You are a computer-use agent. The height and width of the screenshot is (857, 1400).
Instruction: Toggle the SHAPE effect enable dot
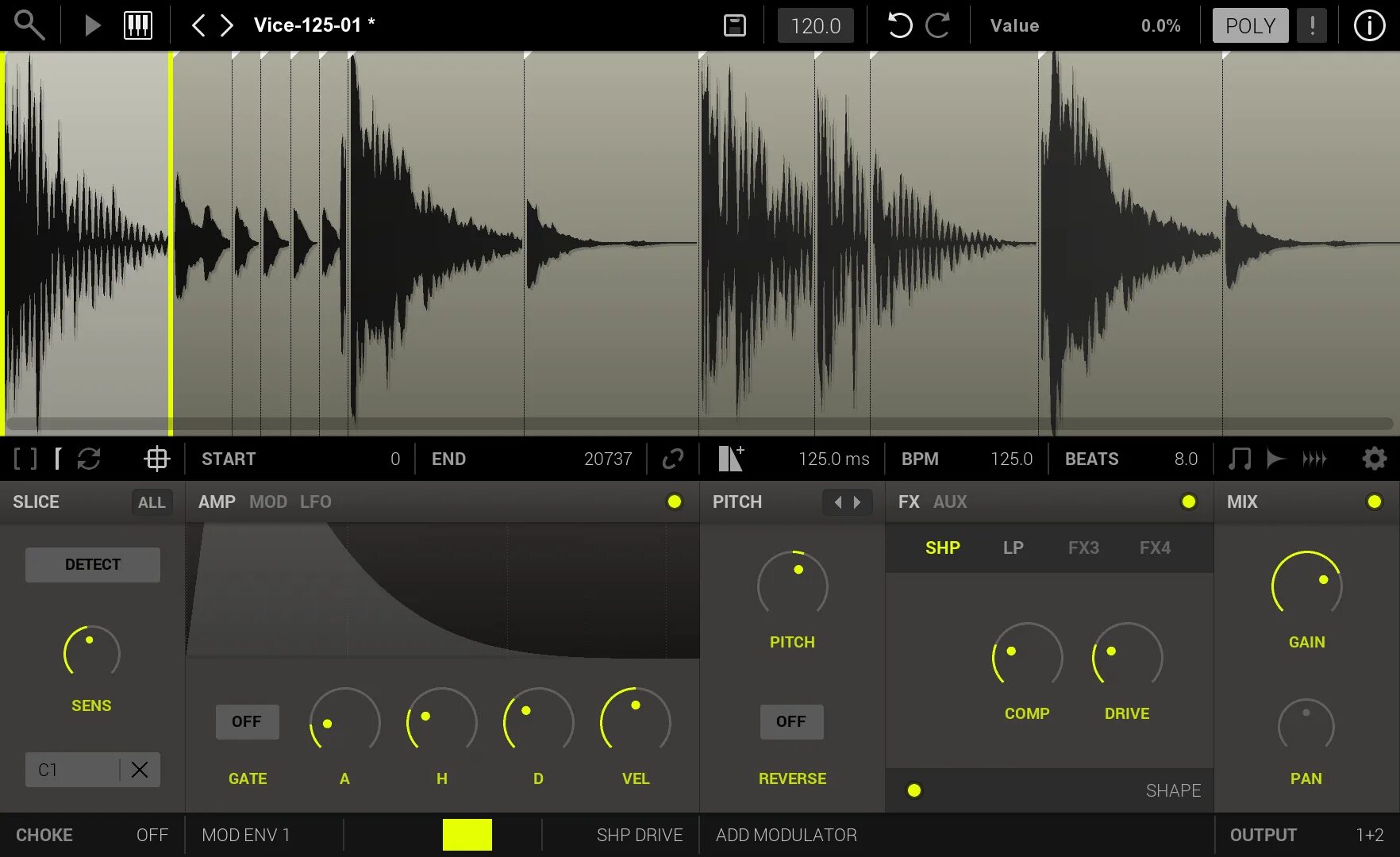click(x=914, y=790)
